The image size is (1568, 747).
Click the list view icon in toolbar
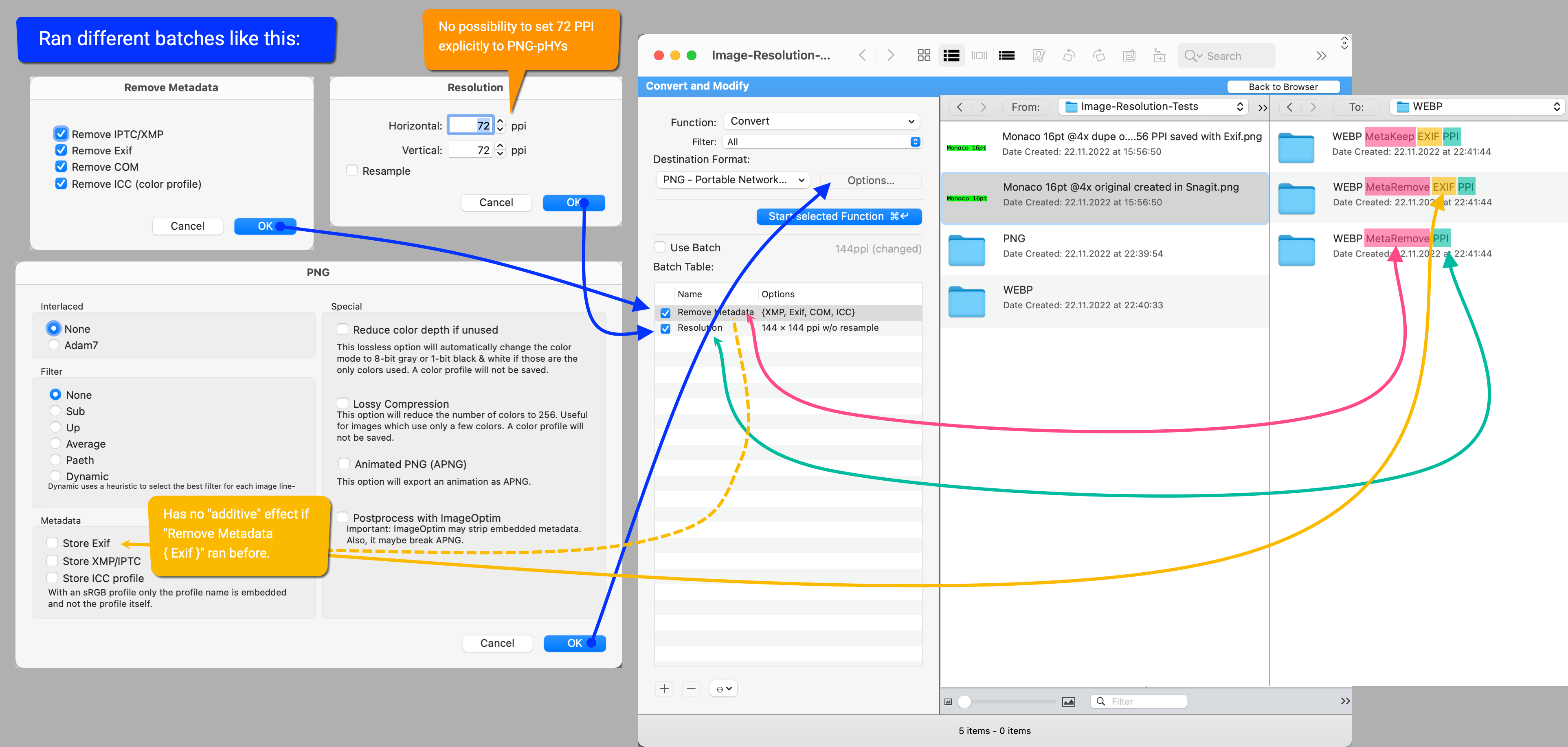point(951,56)
